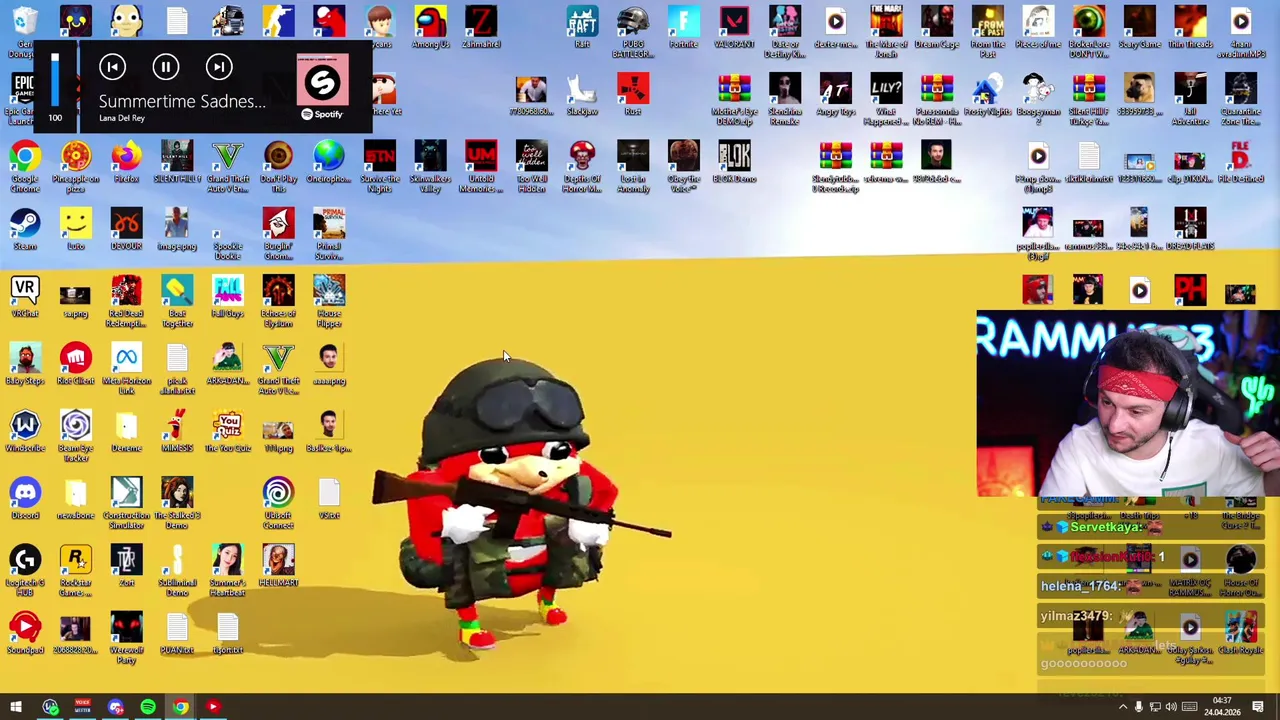Select the Steam desktop icon

[x=25, y=229]
